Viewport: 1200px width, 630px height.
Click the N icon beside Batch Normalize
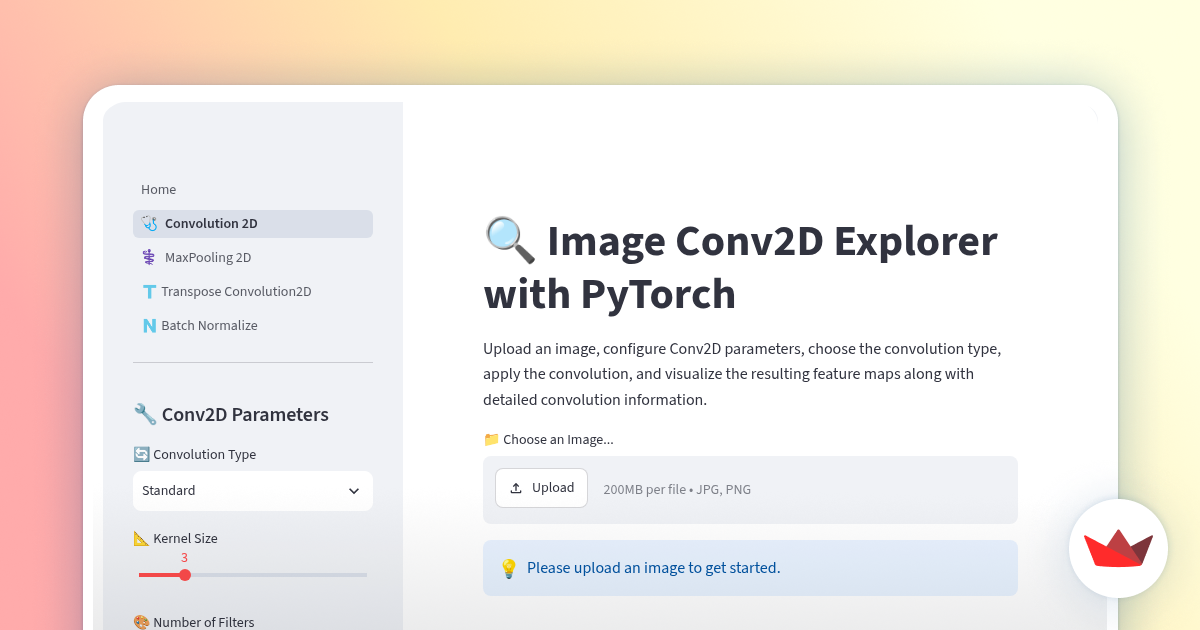[x=149, y=326]
